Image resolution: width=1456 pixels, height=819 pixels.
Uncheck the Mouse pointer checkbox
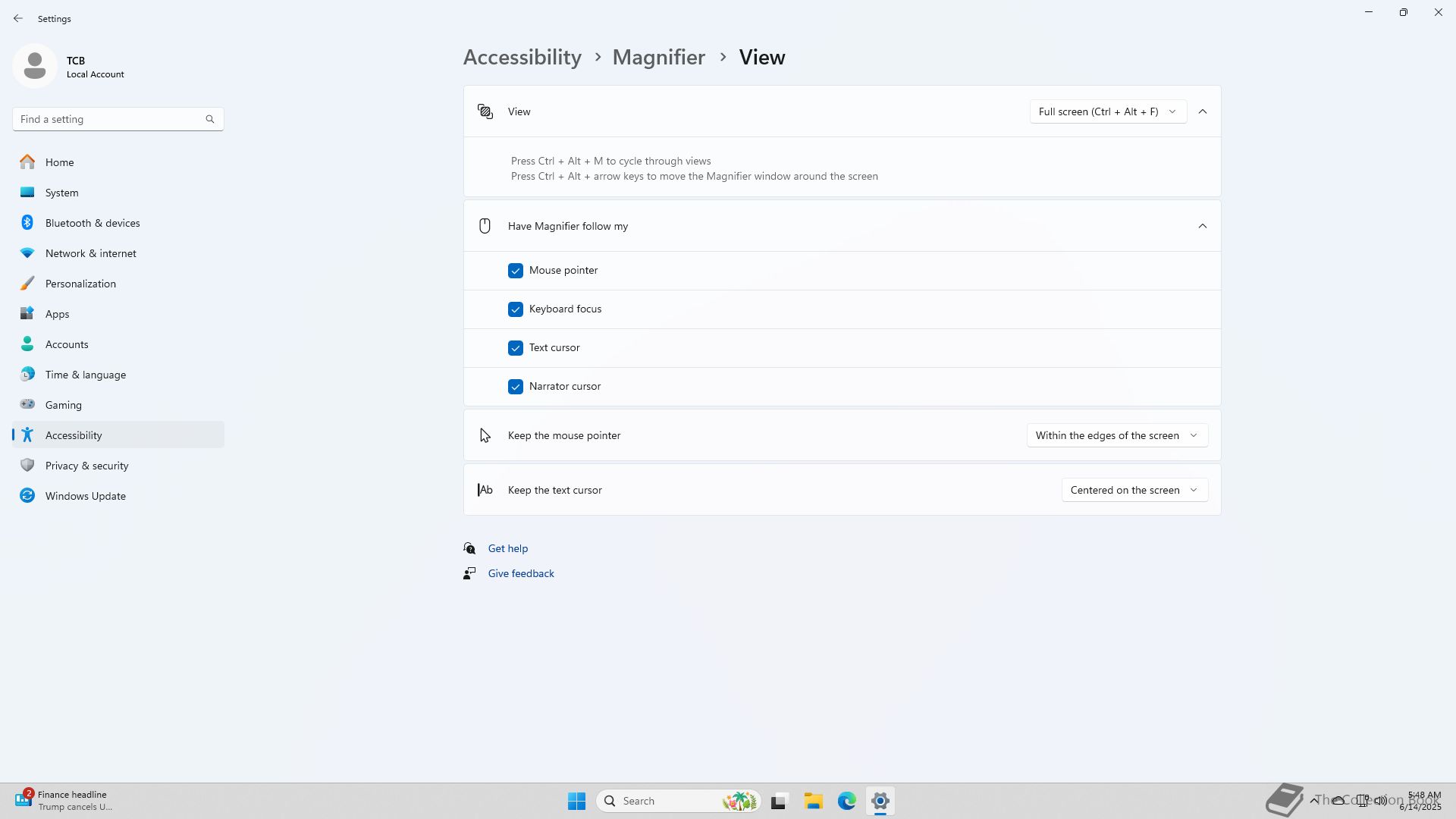tap(516, 271)
